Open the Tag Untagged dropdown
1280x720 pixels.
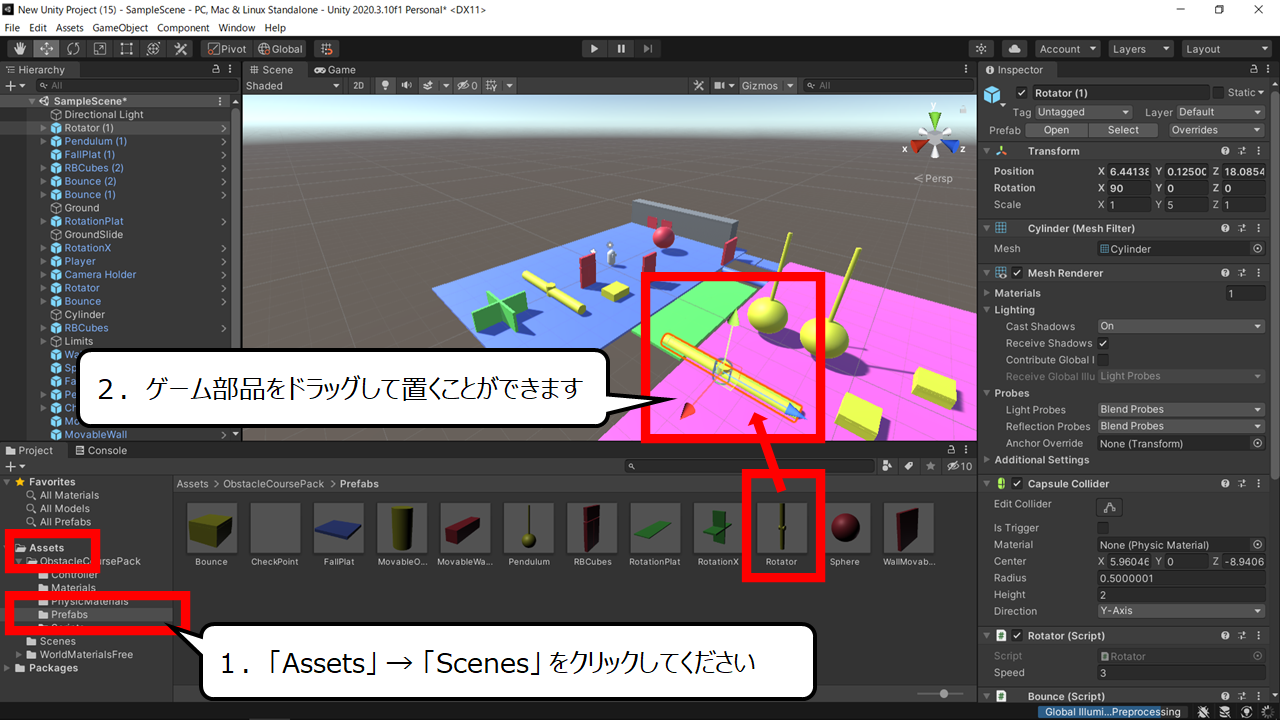click(x=1083, y=112)
